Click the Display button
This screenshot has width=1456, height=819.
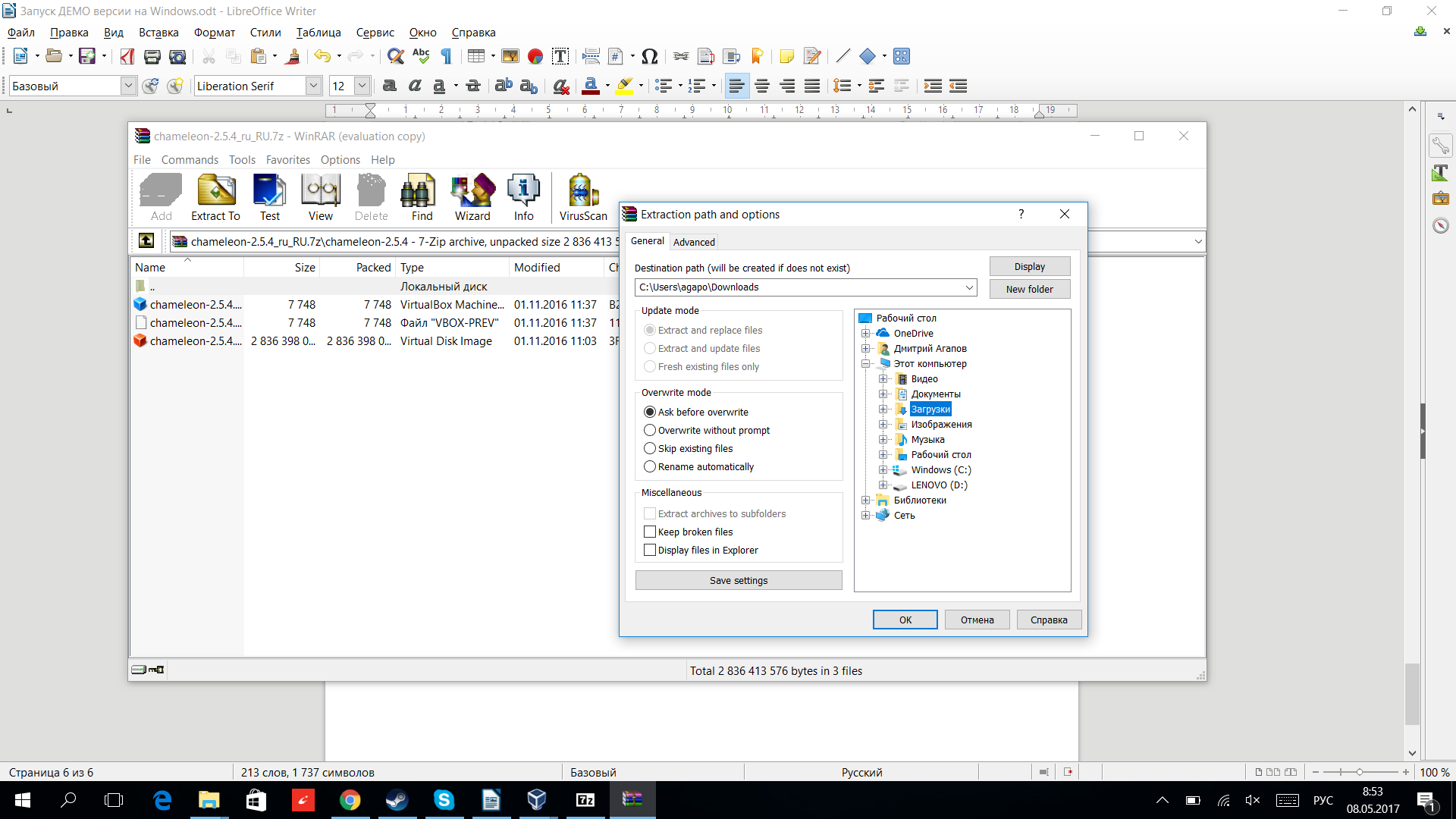pyautogui.click(x=1030, y=266)
